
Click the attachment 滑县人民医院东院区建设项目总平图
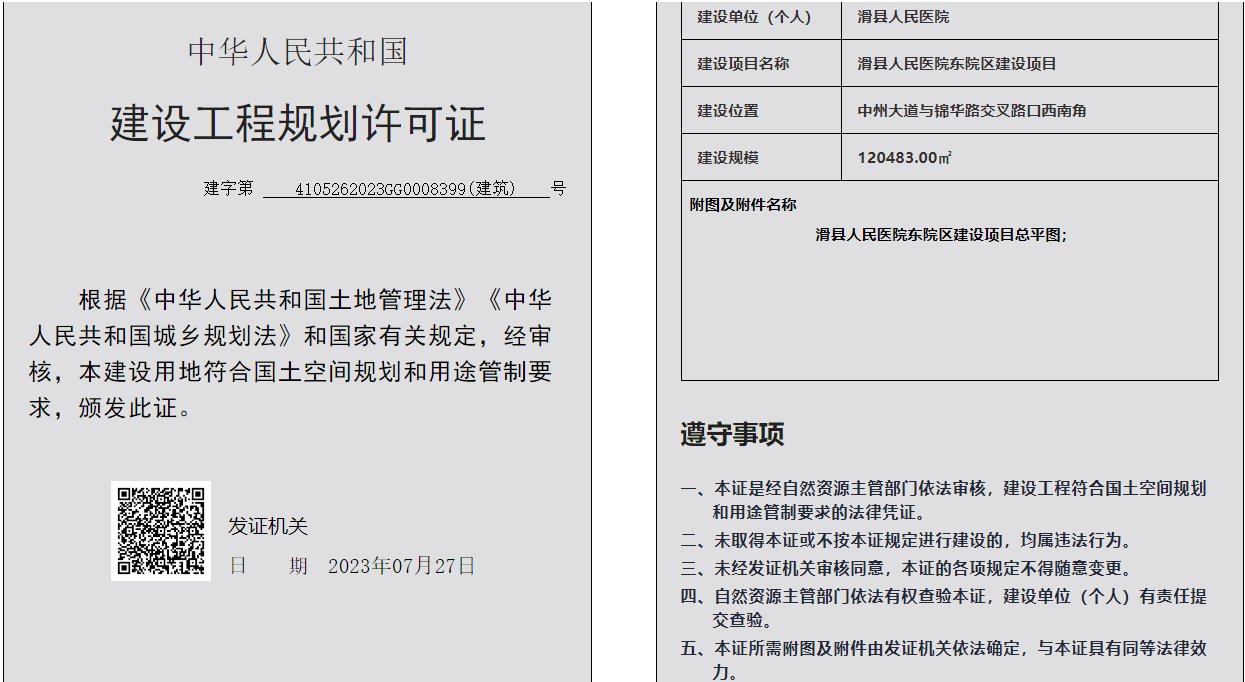(x=941, y=235)
